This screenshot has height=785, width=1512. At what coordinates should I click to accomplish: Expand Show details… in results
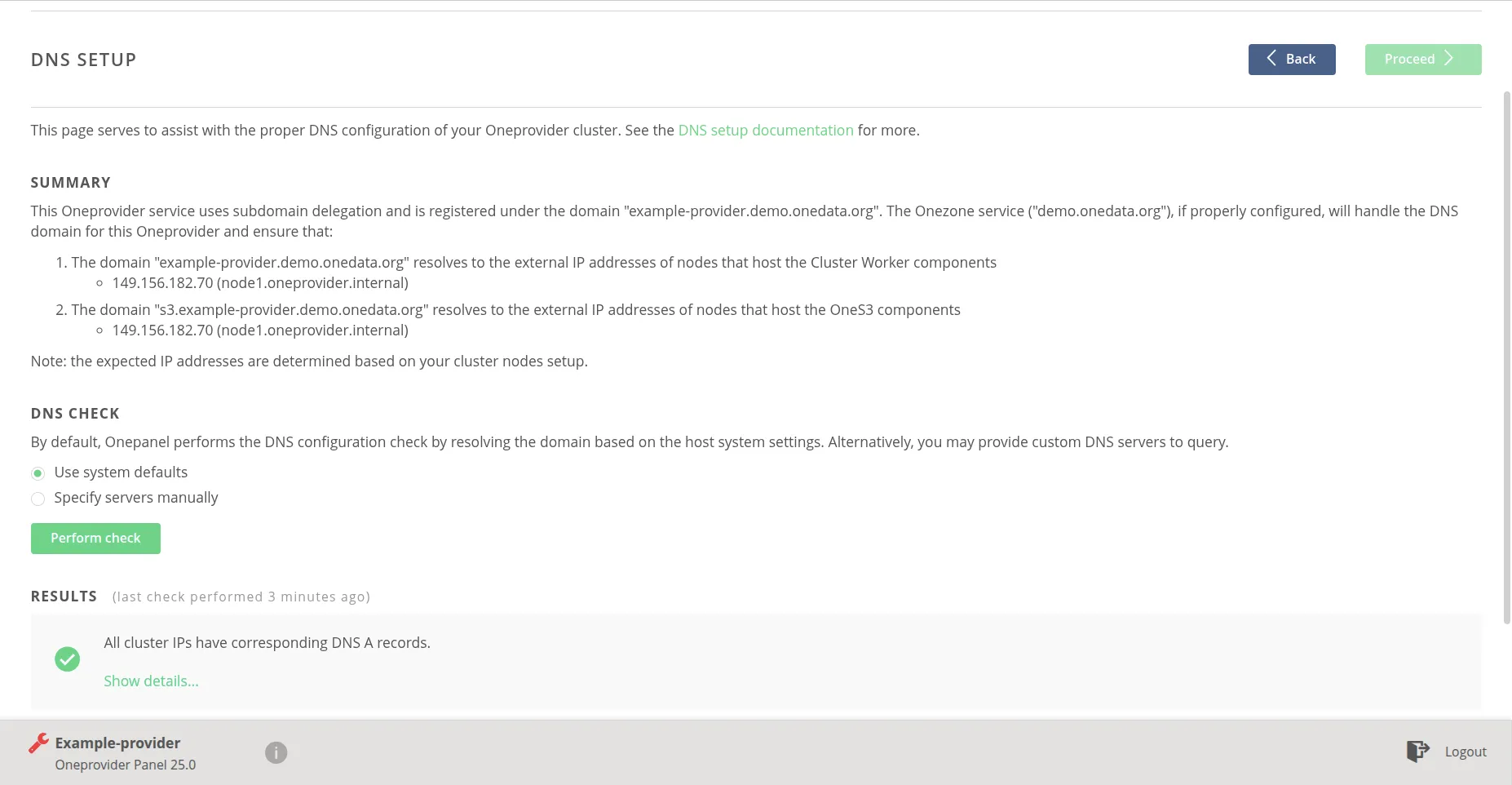[151, 681]
